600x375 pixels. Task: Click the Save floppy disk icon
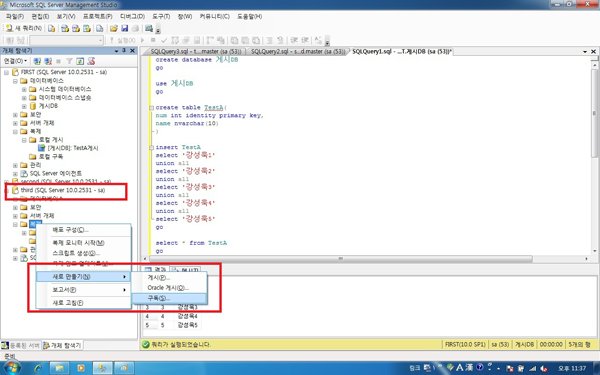(x=124, y=28)
